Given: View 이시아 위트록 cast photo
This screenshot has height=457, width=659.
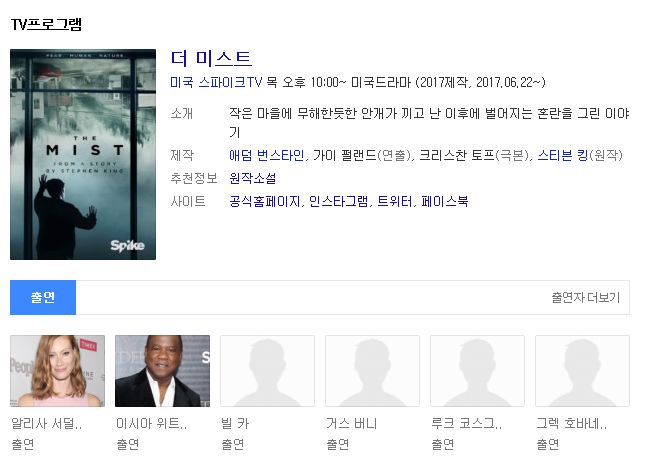Looking at the screenshot, I should [162, 371].
